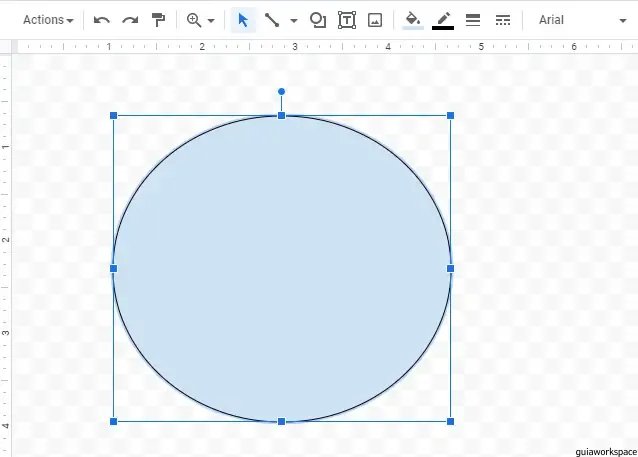Click the right-middle resize handle

click(x=450, y=269)
